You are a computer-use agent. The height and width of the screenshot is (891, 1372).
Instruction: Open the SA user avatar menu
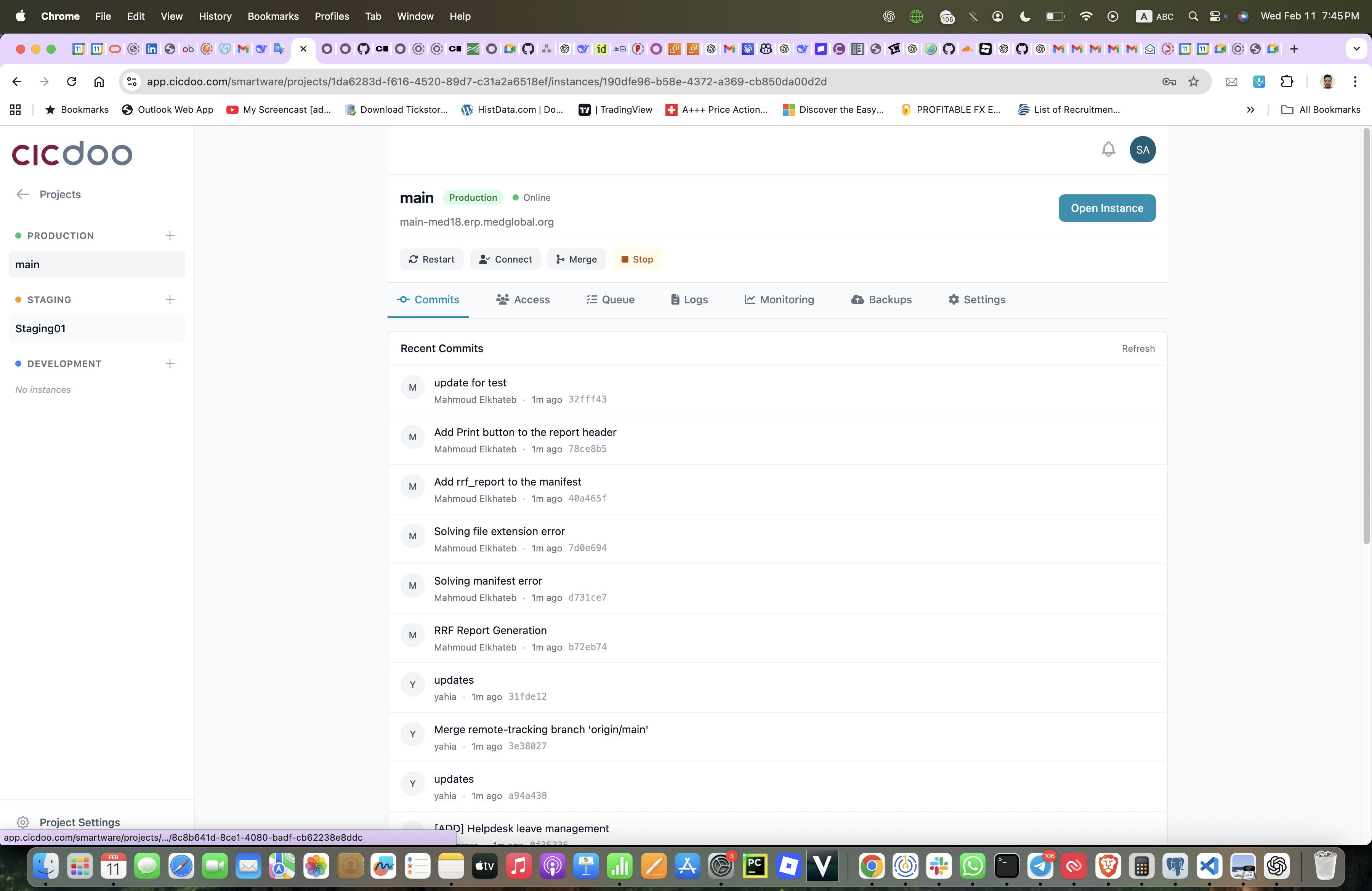point(1142,150)
